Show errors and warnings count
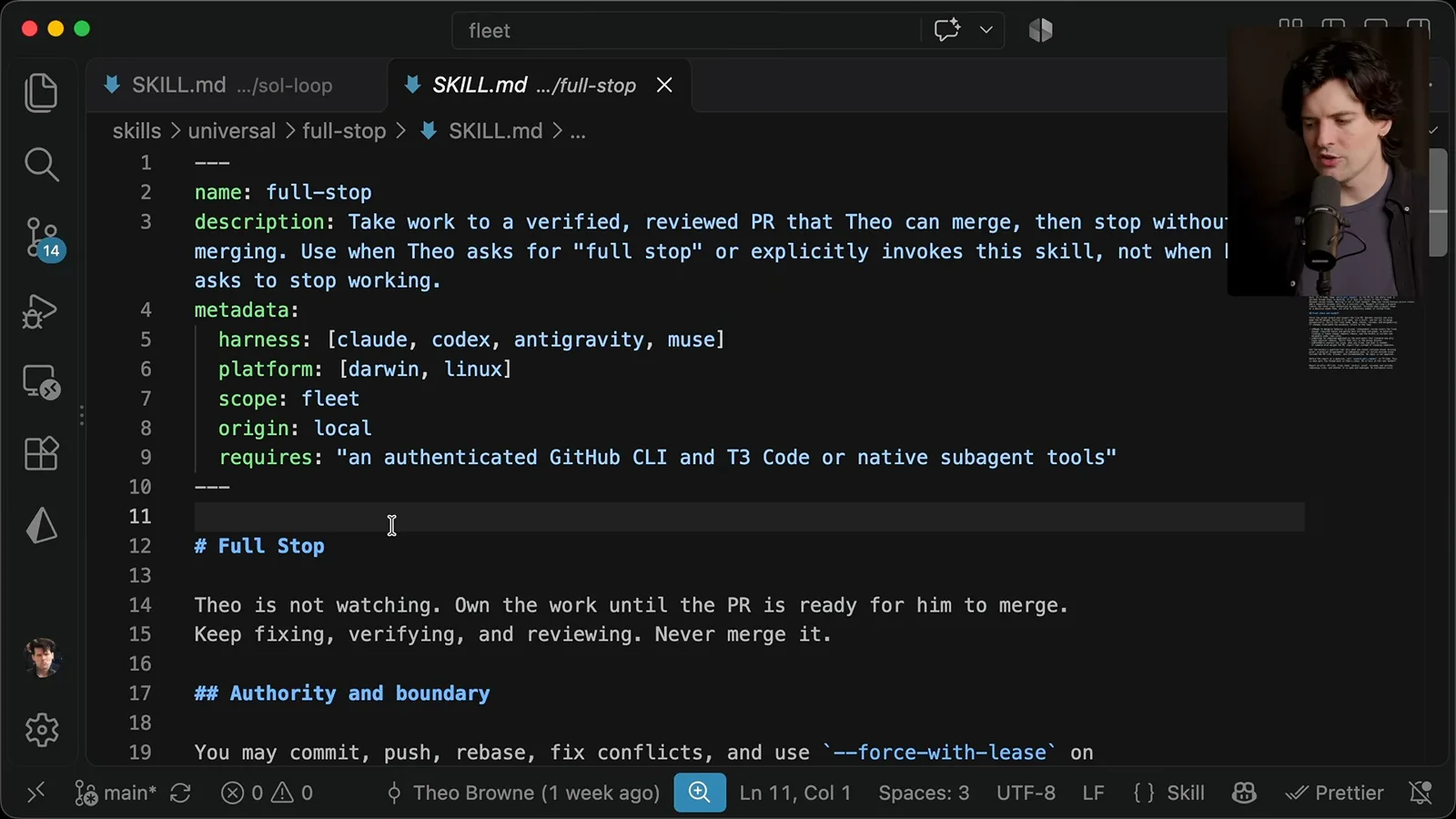This screenshot has height=819, width=1456. (x=267, y=793)
